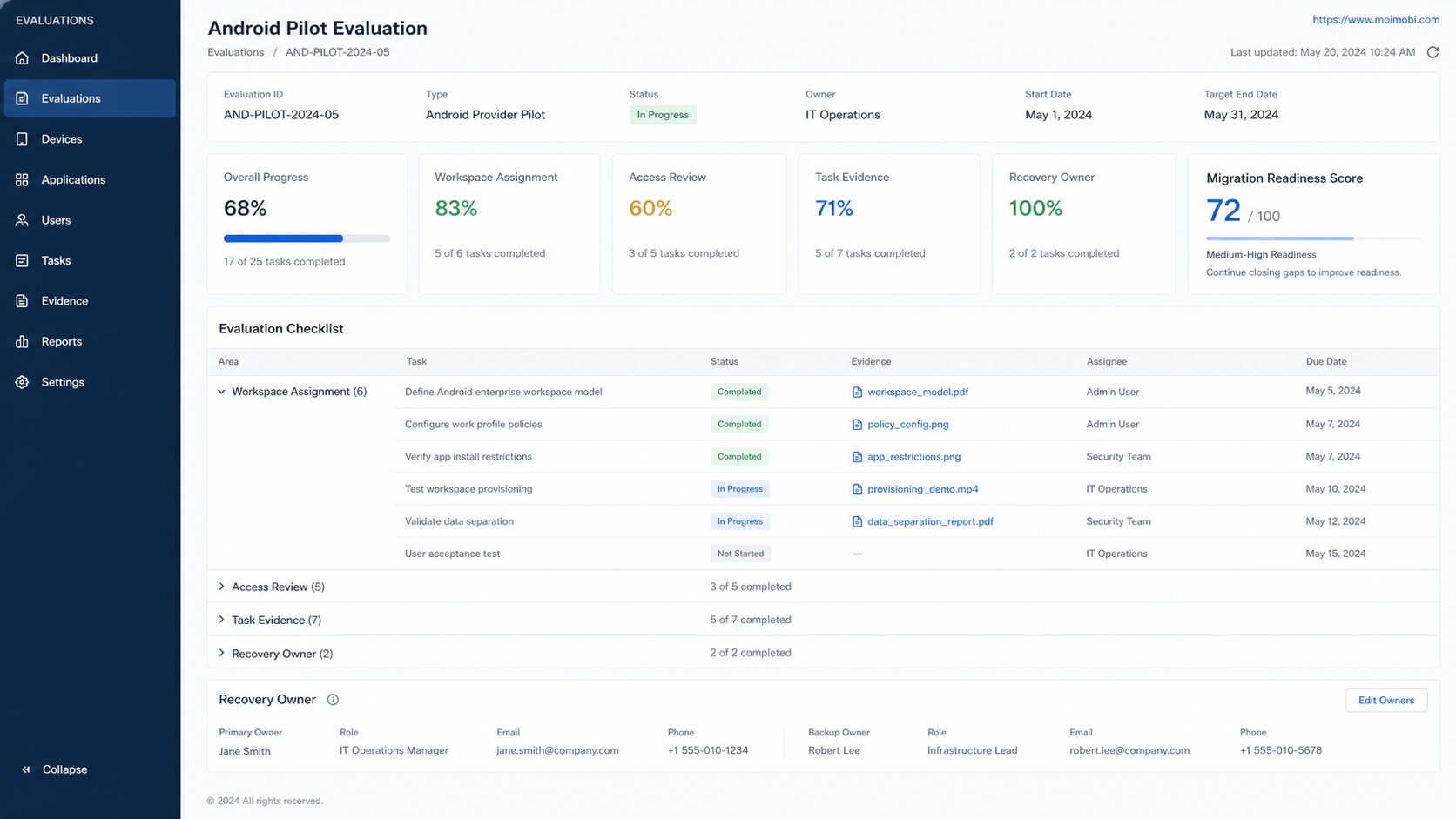Click the Recovery Owner info icon
The width and height of the screenshot is (1456, 819).
[x=333, y=700]
